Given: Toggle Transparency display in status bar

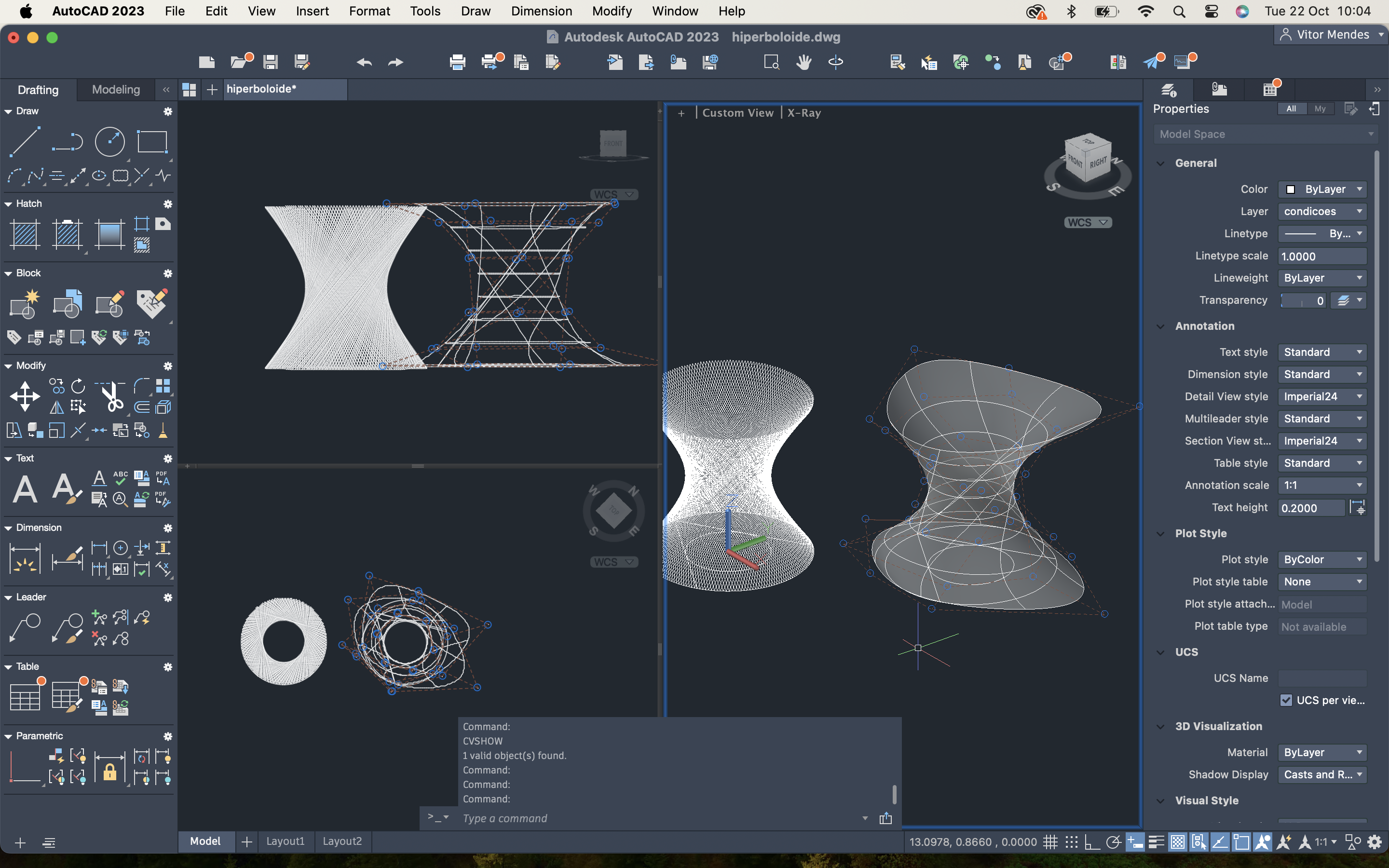Looking at the screenshot, I should tap(1177, 841).
